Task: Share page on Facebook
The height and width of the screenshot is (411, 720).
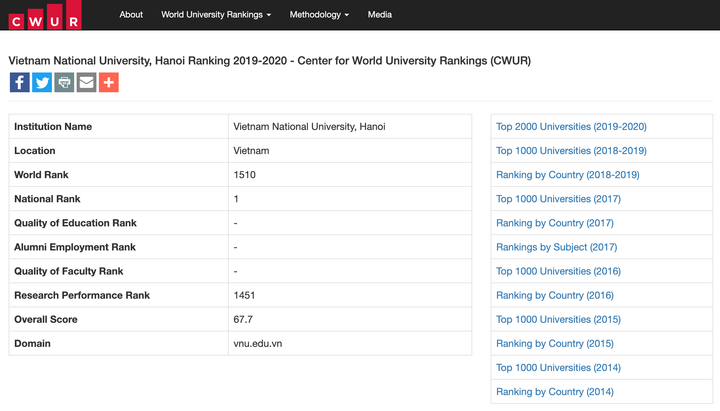Action: pyautogui.click(x=19, y=83)
